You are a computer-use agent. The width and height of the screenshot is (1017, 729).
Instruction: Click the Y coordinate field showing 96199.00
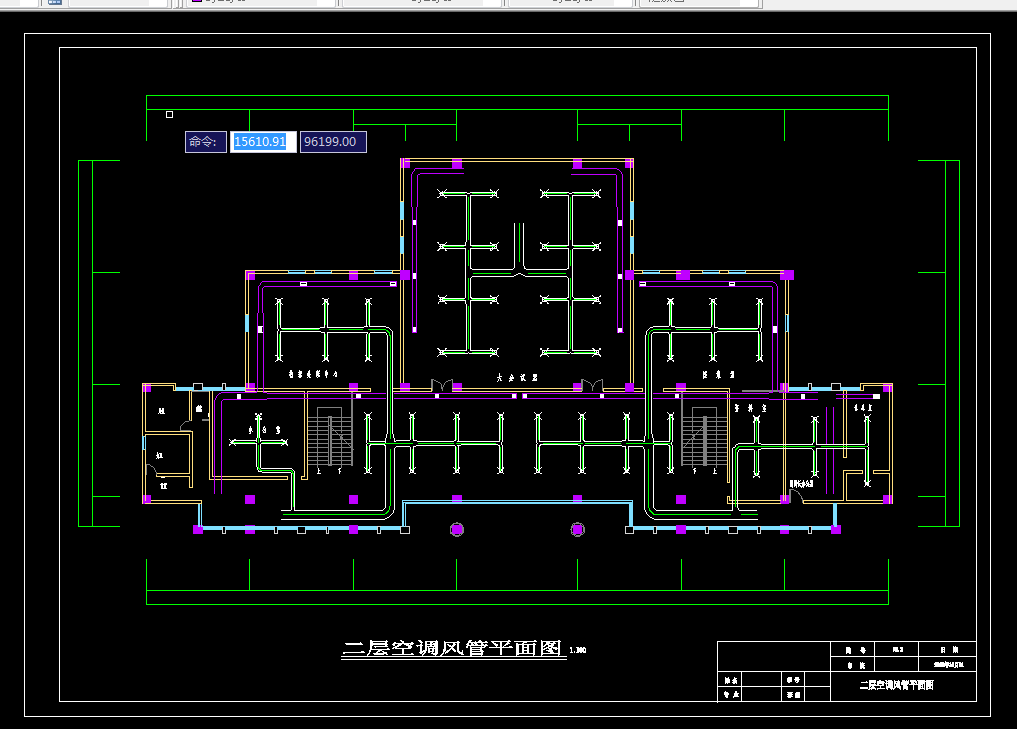[x=333, y=142]
